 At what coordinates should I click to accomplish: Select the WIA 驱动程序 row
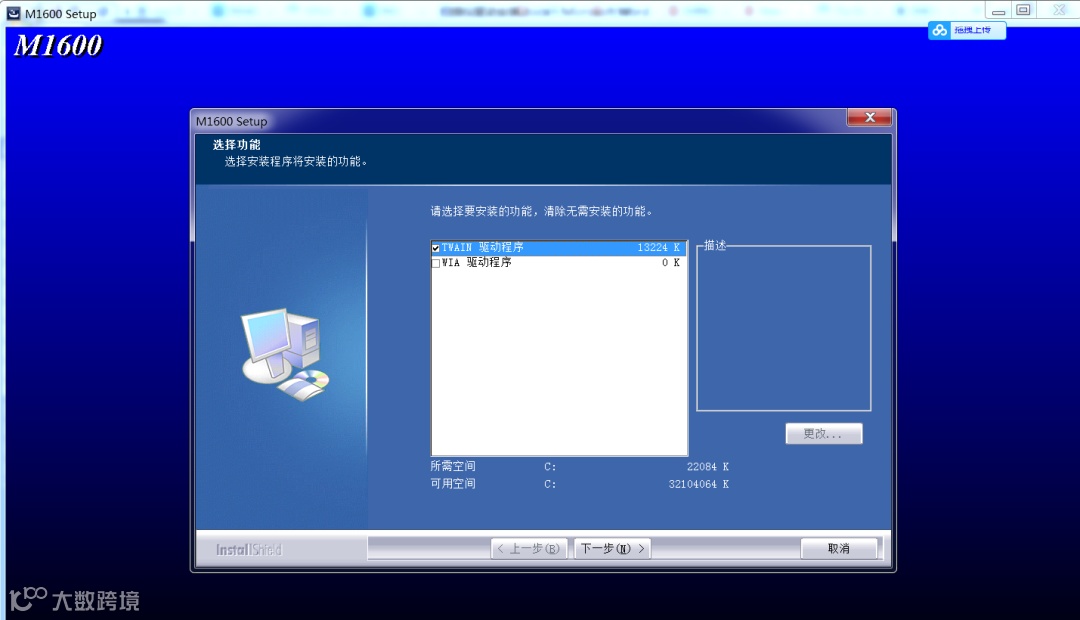[559, 262]
